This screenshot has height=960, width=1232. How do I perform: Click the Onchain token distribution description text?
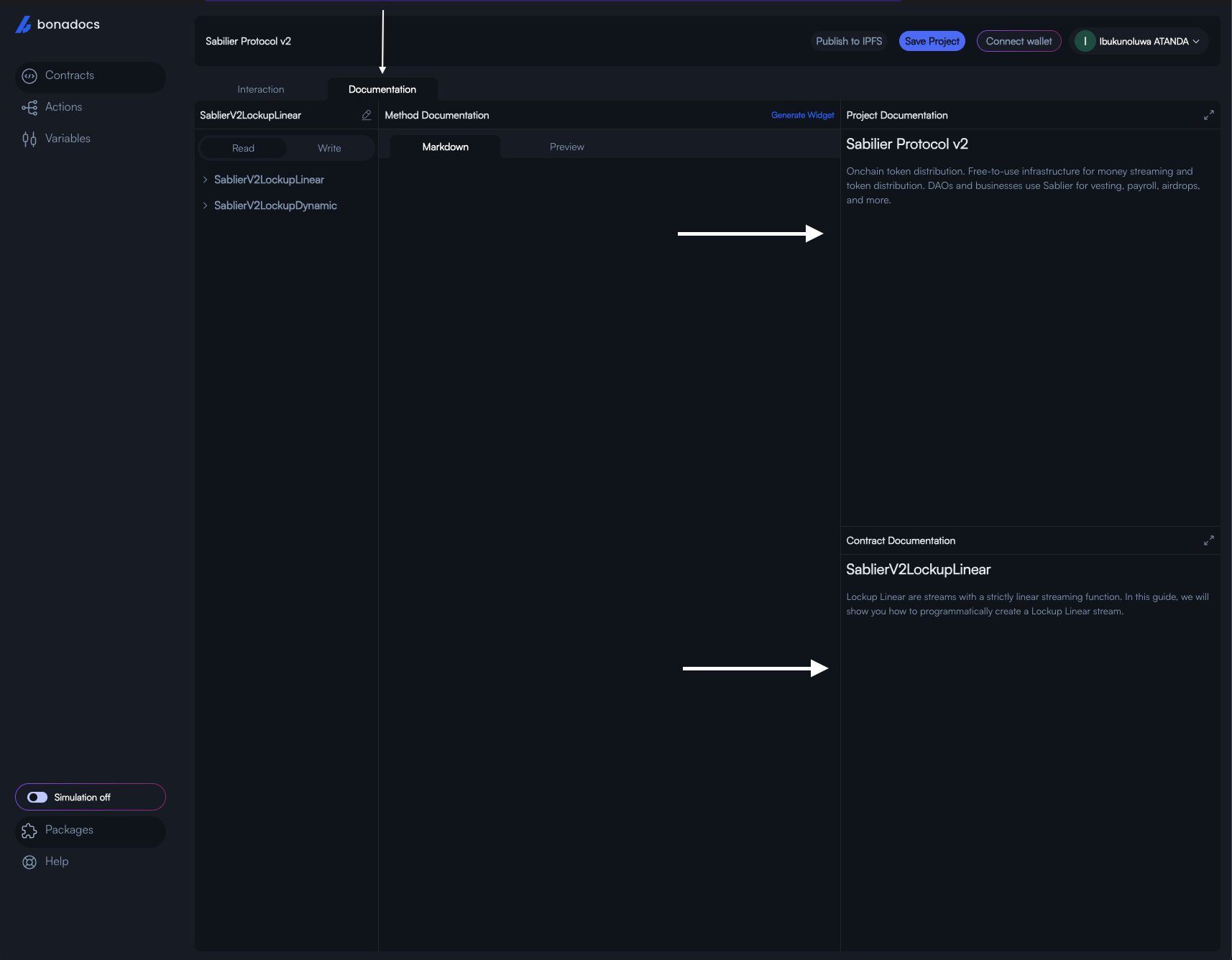[x=1023, y=185]
